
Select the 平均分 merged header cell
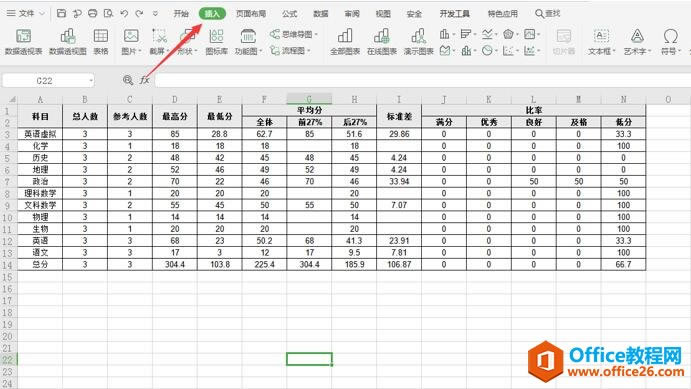click(309, 110)
